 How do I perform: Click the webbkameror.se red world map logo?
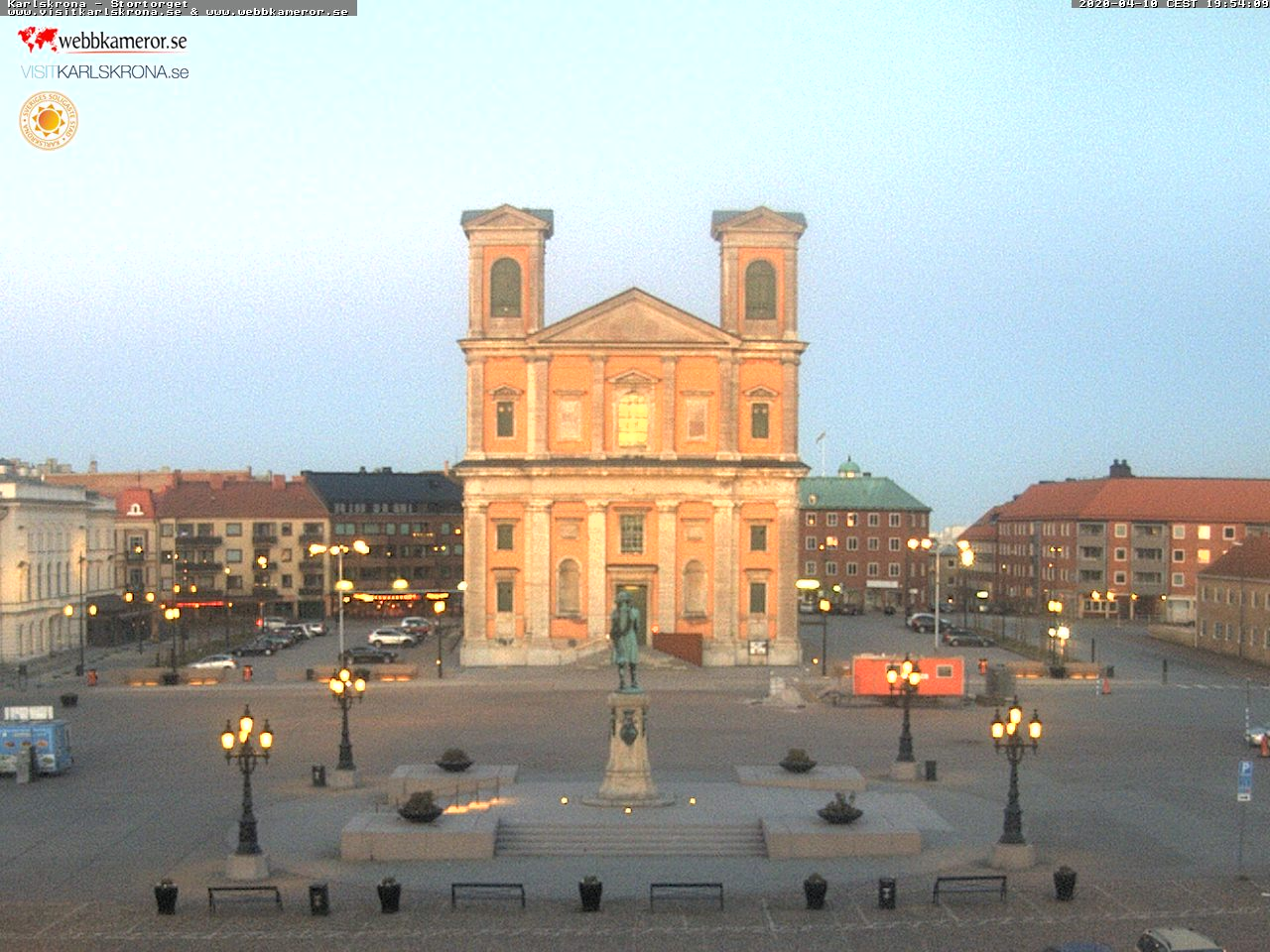pos(38,40)
